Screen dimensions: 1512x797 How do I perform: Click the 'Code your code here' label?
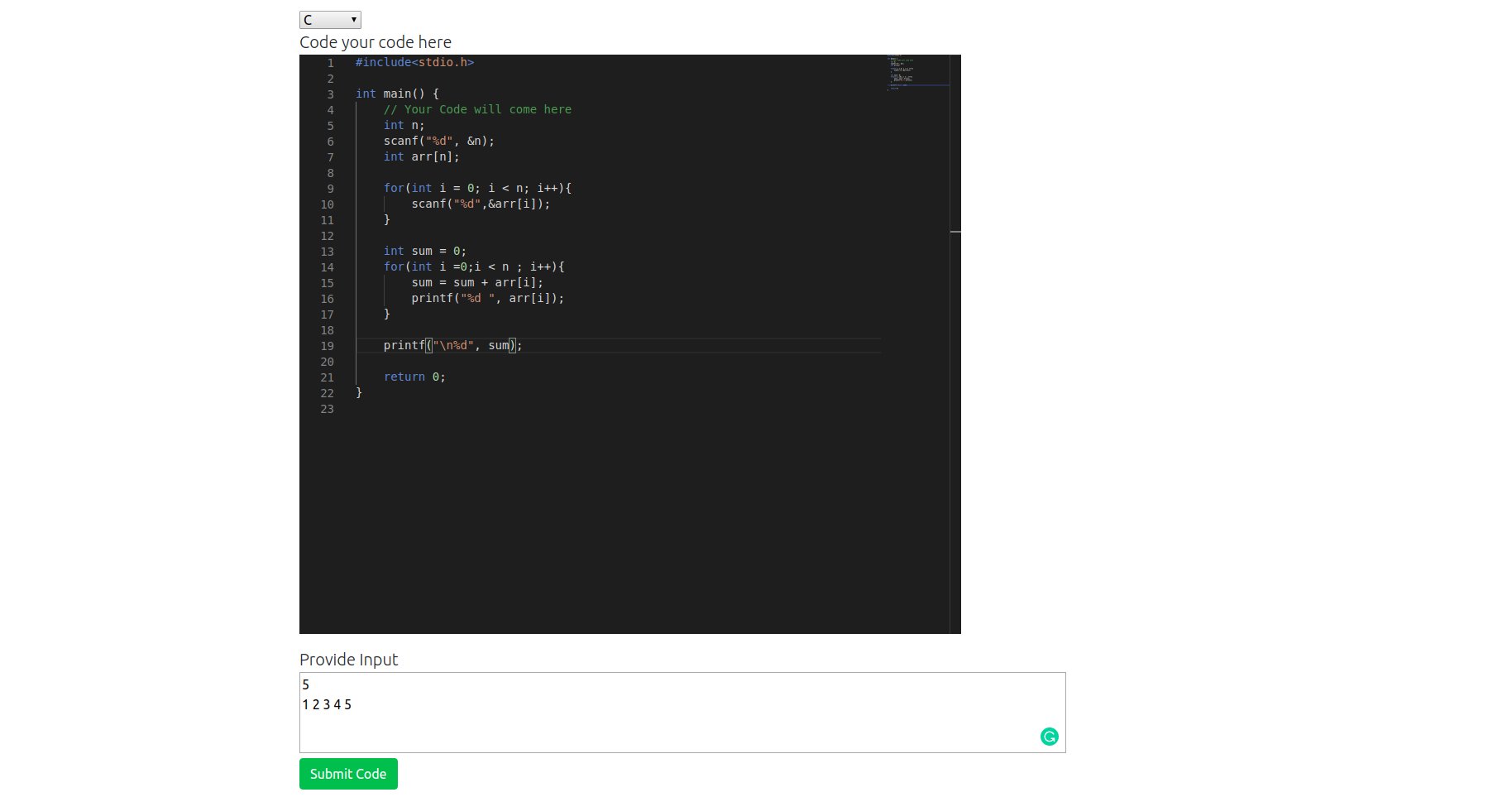376,42
